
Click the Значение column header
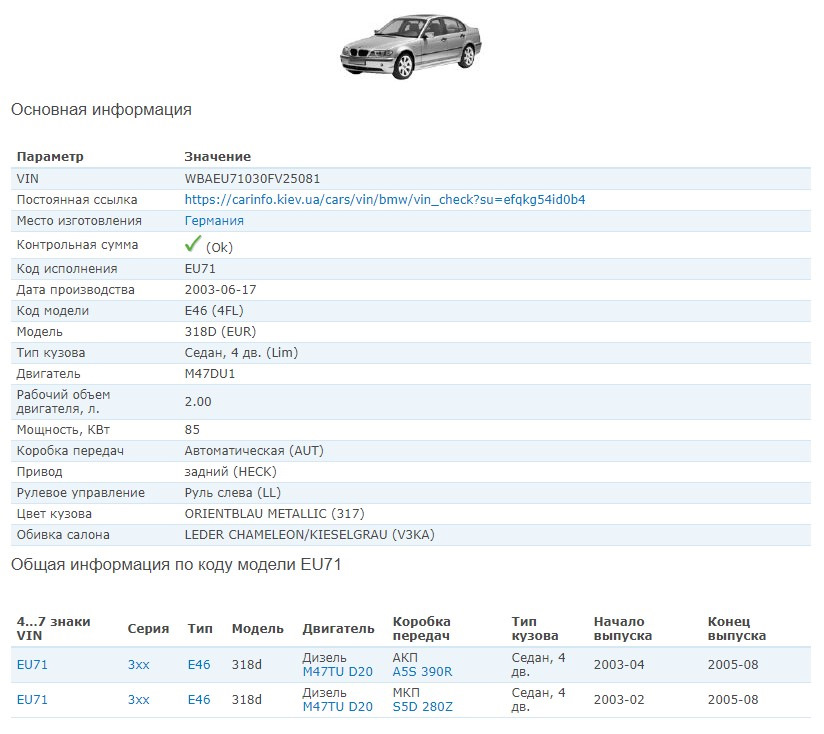coord(218,157)
